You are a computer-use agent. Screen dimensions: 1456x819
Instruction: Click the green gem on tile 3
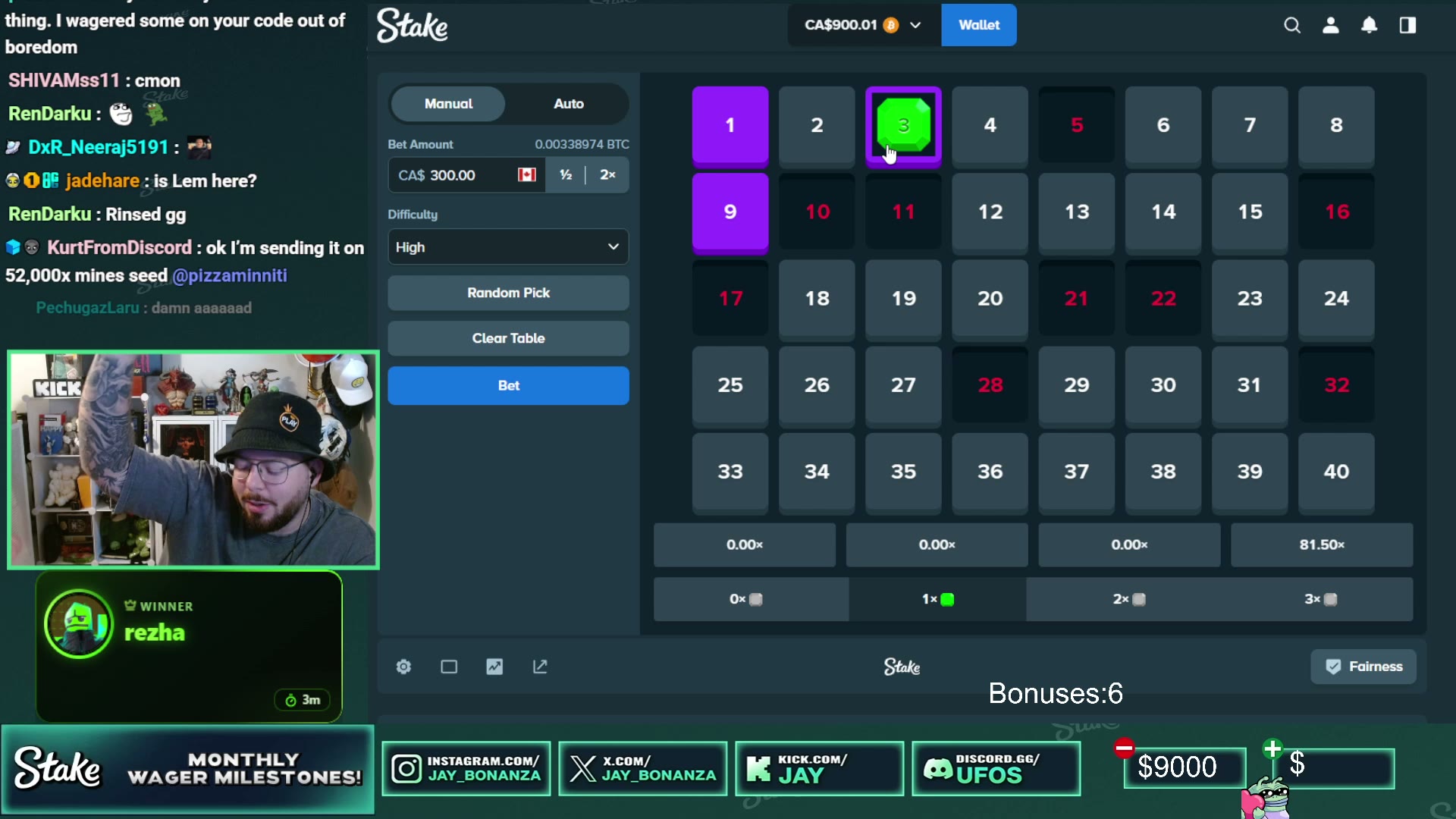coord(903,125)
